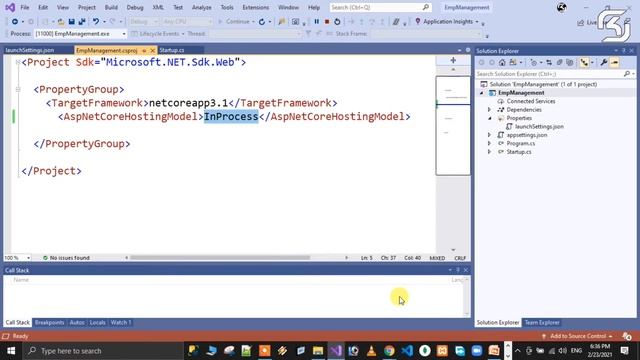Image resolution: width=640 pixels, height=360 pixels.
Task: Collapse the PropertyGroup XML element
Action: coord(18,89)
